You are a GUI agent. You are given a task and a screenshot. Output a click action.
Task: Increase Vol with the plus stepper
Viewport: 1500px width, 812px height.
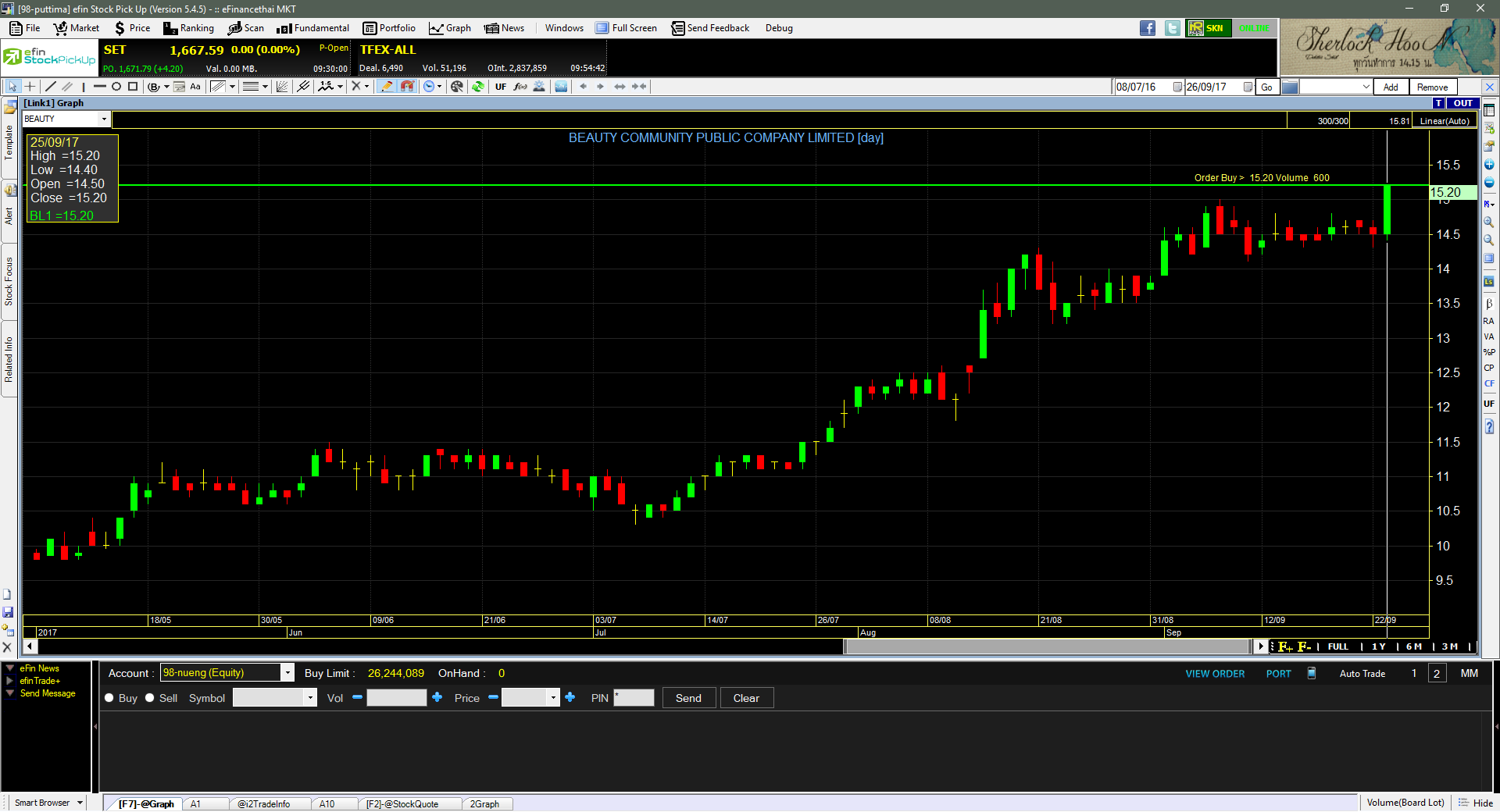coord(437,697)
